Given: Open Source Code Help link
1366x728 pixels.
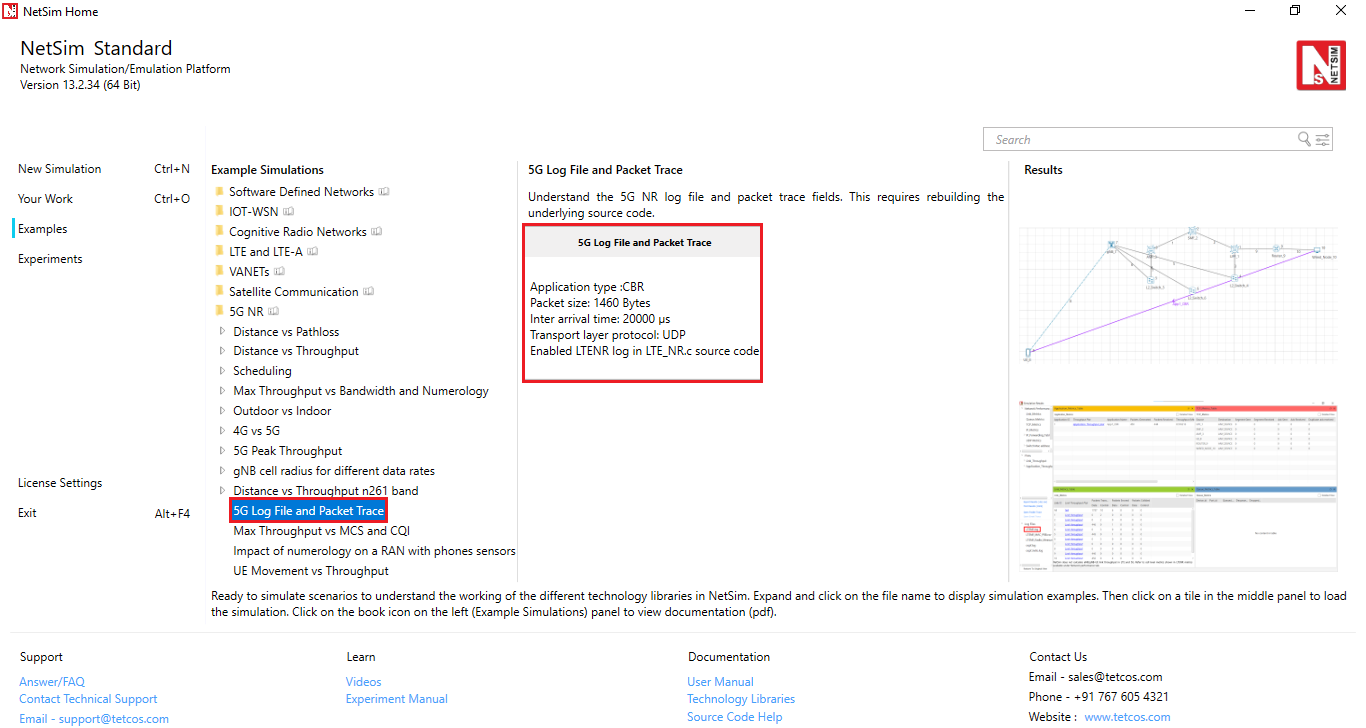Looking at the screenshot, I should coord(735,717).
